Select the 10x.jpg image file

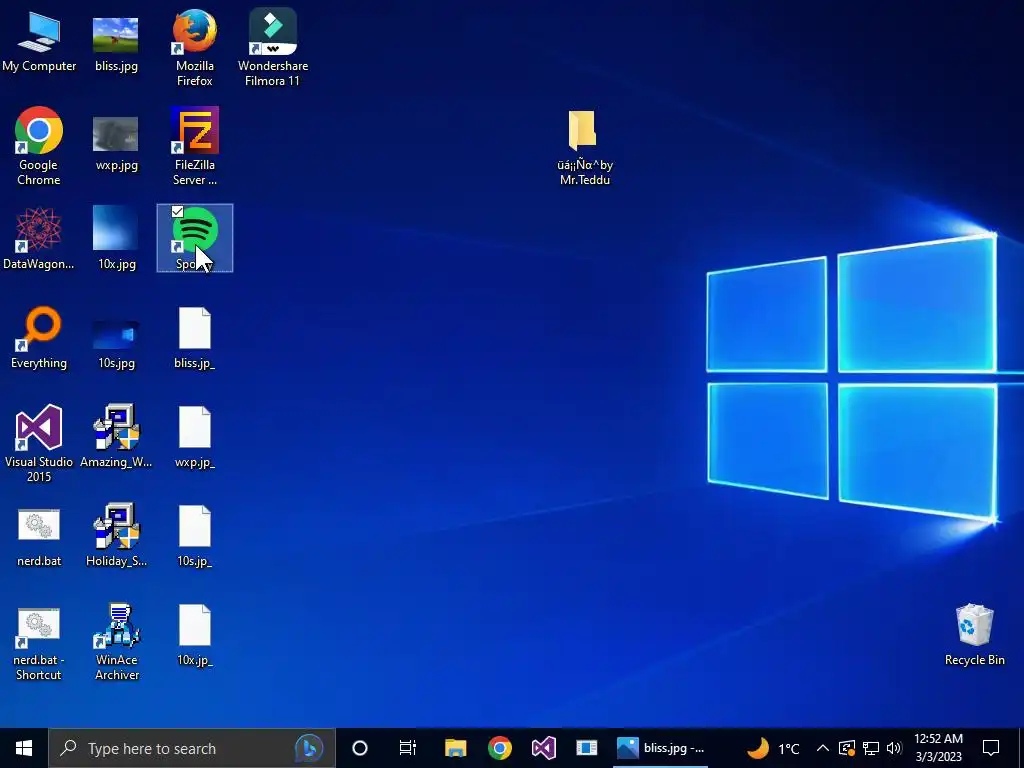116,238
